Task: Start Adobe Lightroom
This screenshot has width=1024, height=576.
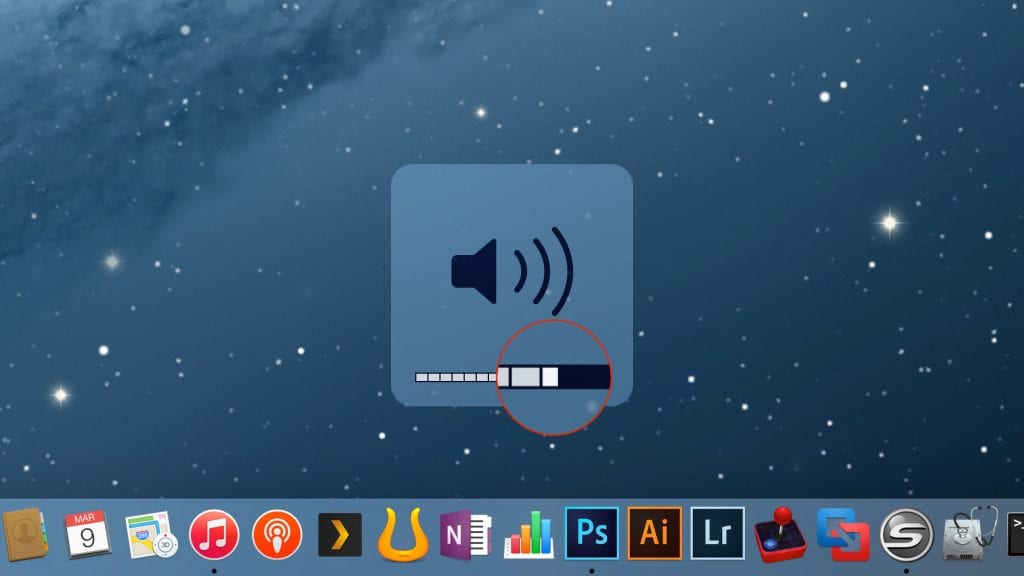Action: coord(718,533)
